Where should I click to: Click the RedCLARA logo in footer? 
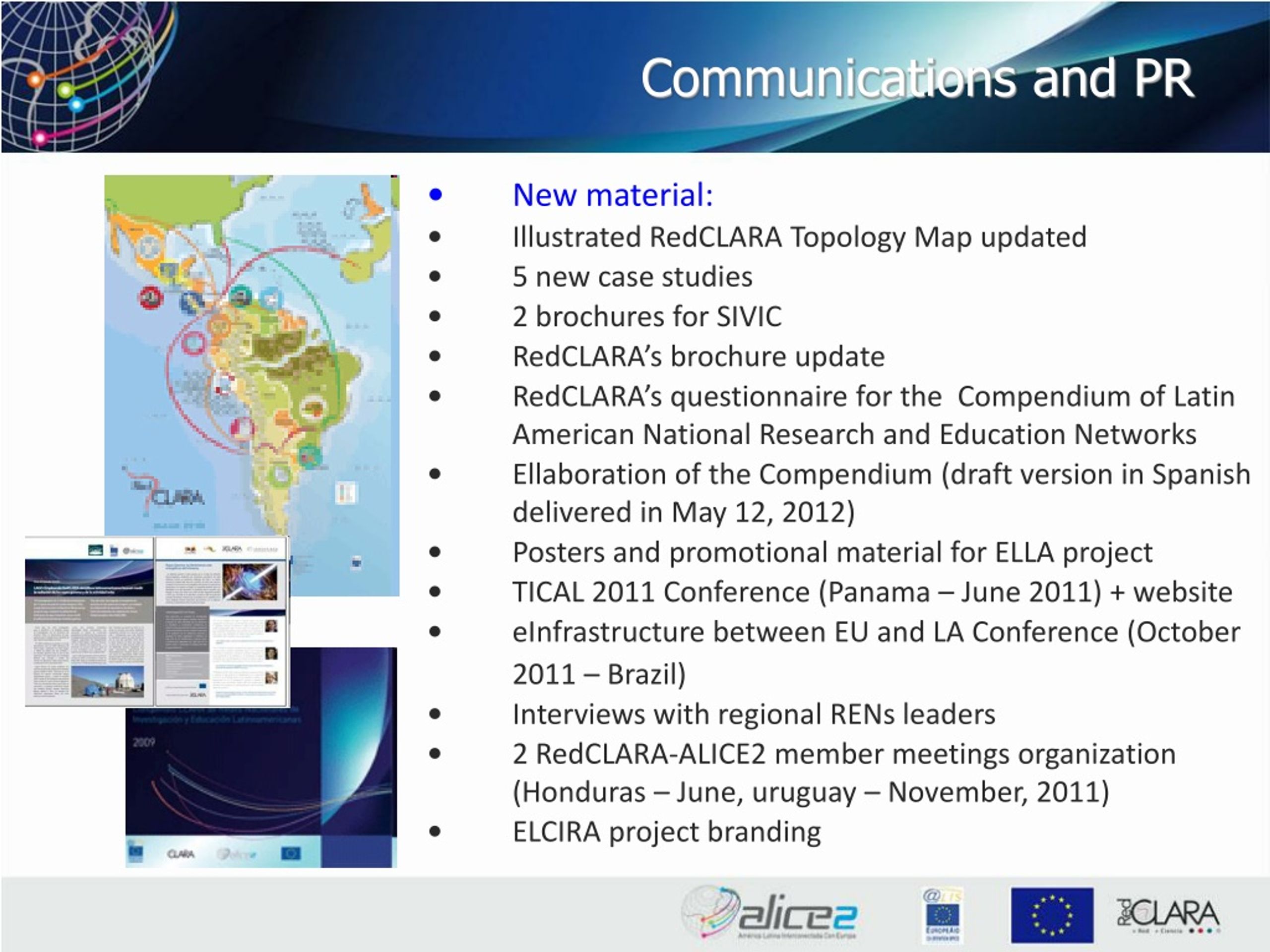[x=1168, y=915]
